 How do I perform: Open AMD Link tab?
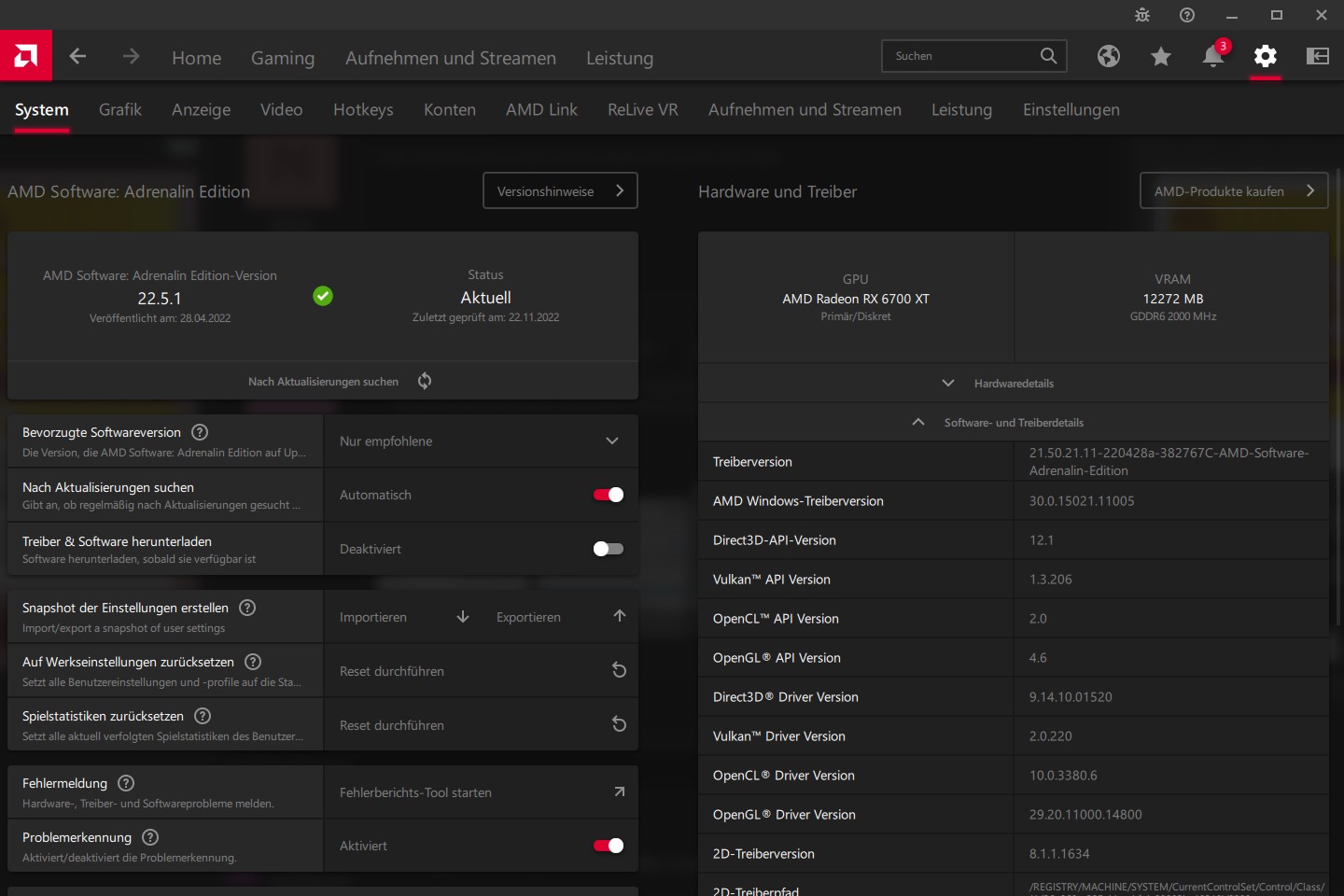point(541,109)
